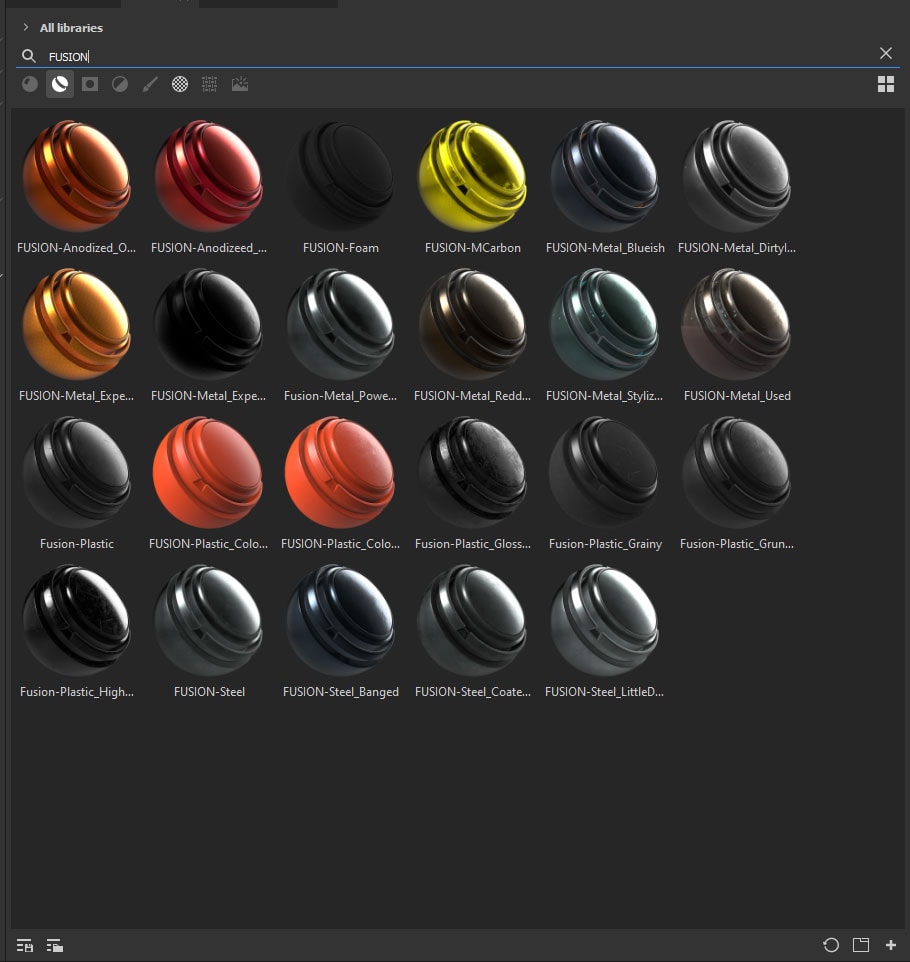Filter assets by materials type
This screenshot has width=910, height=962.
point(29,84)
